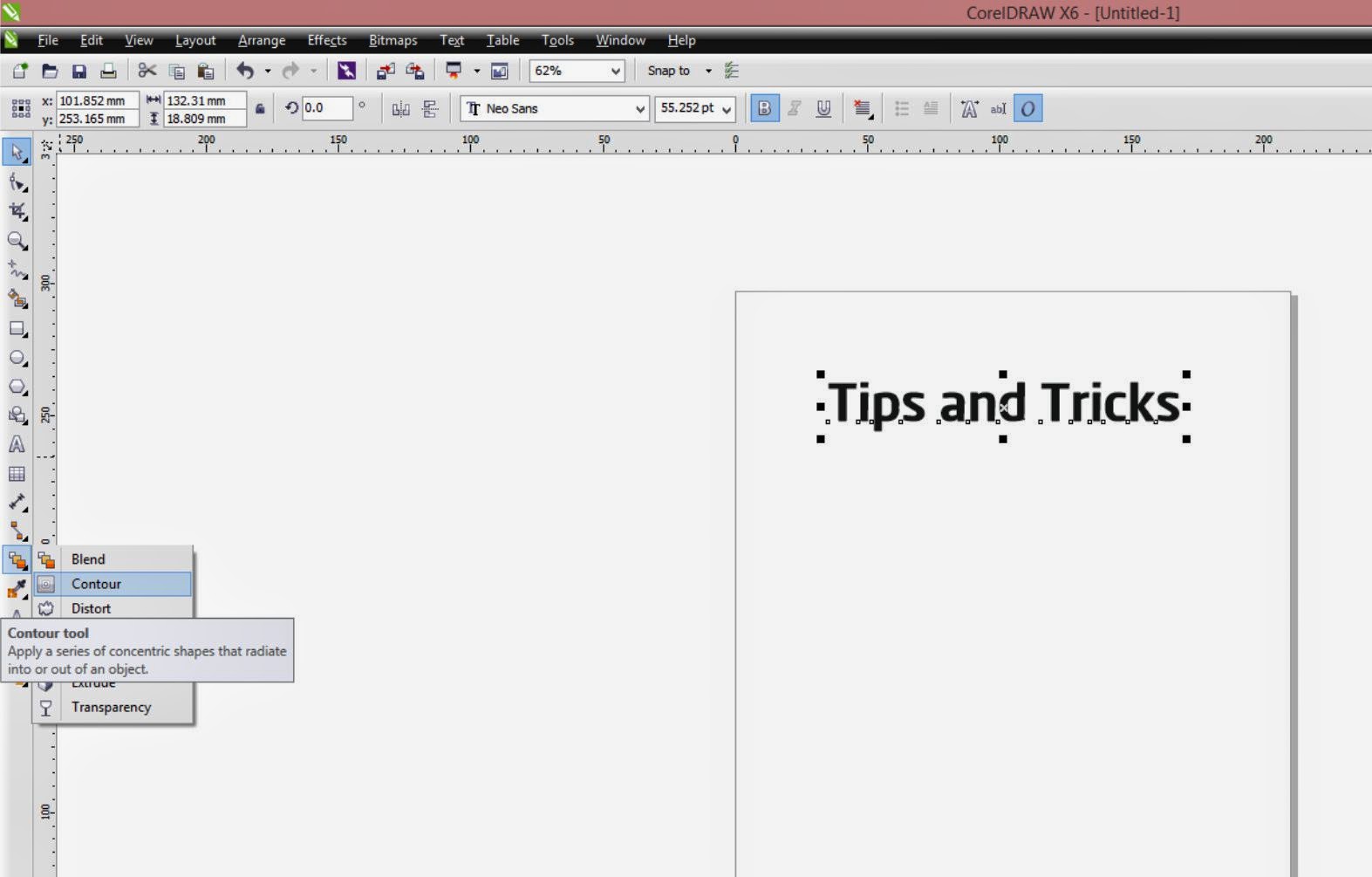The image size is (1372, 877).
Task: Open the font size dropdown
Action: point(726,109)
